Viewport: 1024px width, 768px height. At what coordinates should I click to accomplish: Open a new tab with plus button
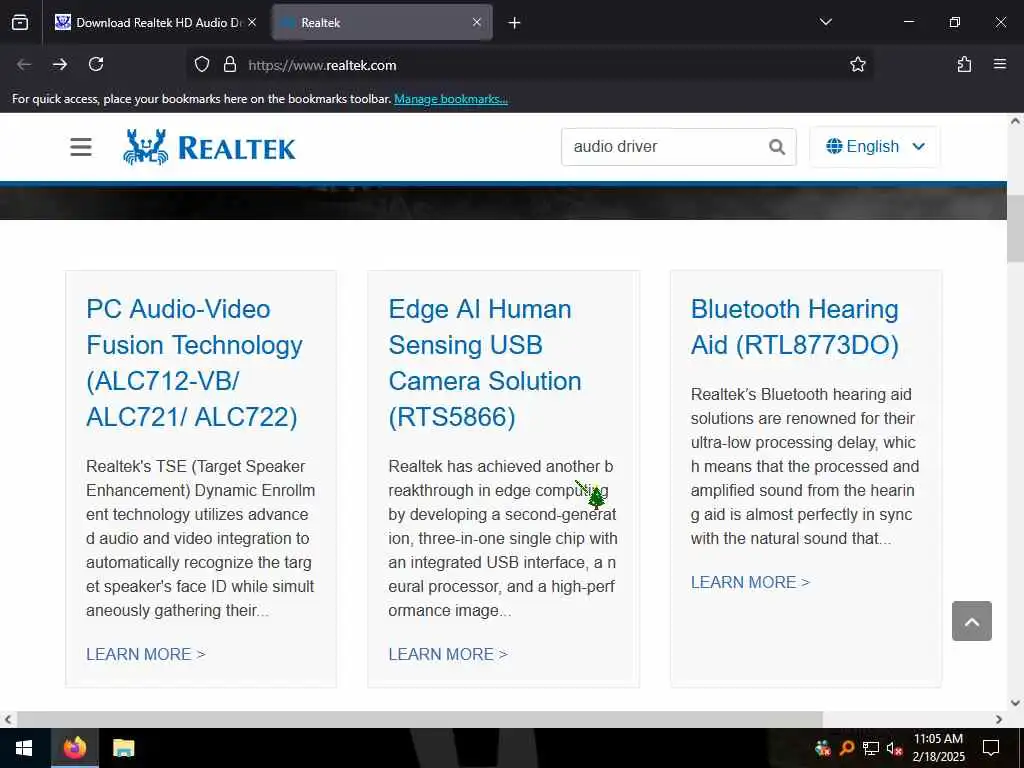pos(515,23)
